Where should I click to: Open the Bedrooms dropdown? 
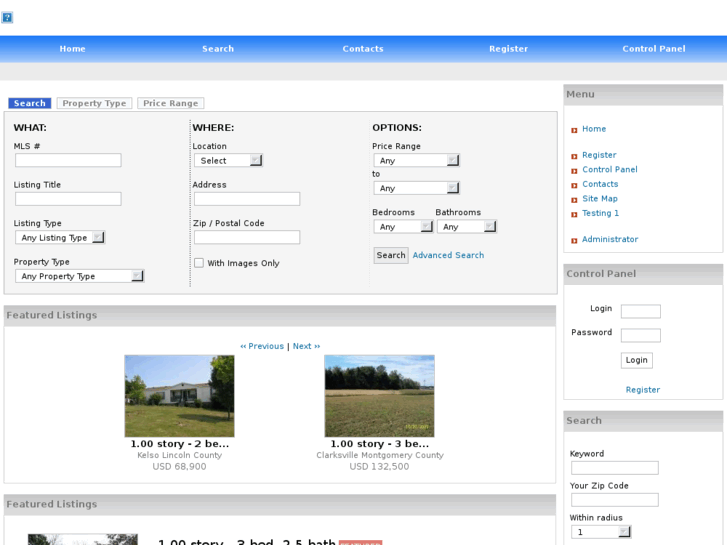point(400,227)
